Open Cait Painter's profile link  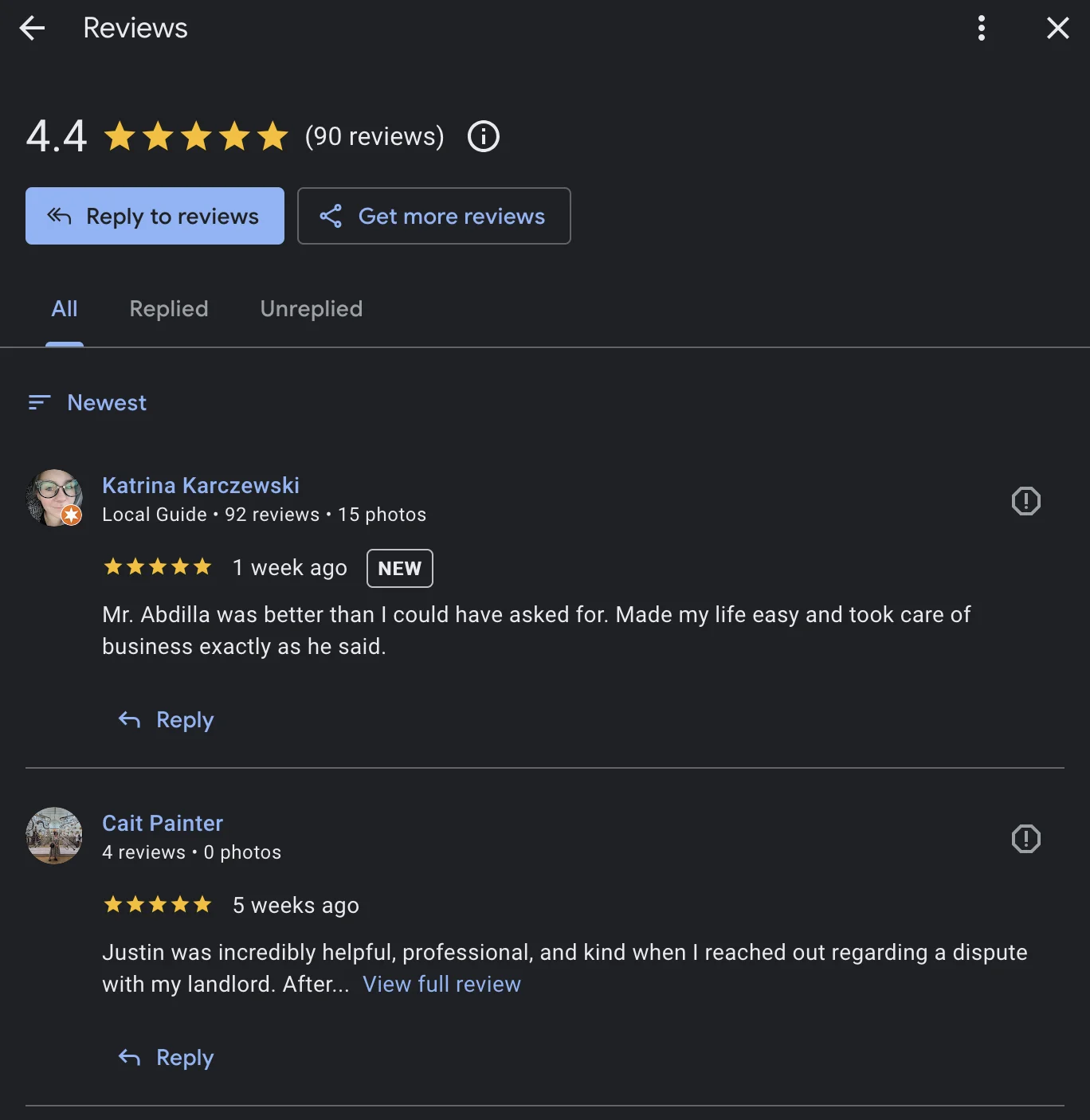pyautogui.click(x=163, y=823)
